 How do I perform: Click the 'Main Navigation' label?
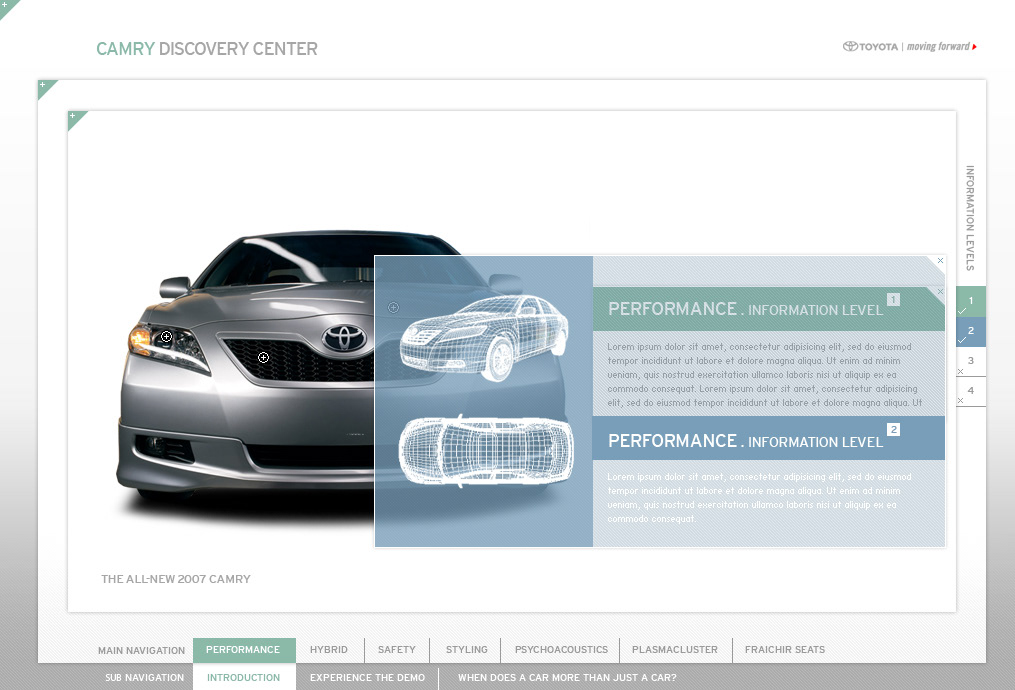pyautogui.click(x=141, y=651)
